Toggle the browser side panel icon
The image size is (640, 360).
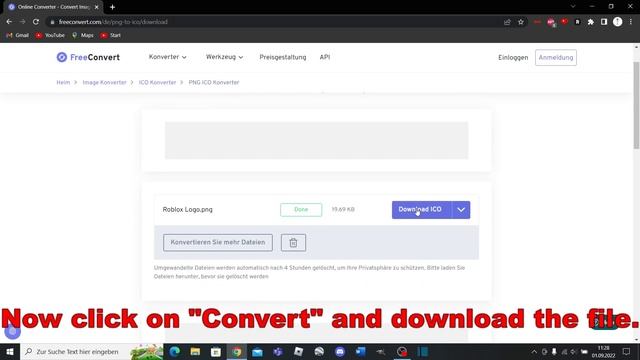pyautogui.click(x=604, y=22)
